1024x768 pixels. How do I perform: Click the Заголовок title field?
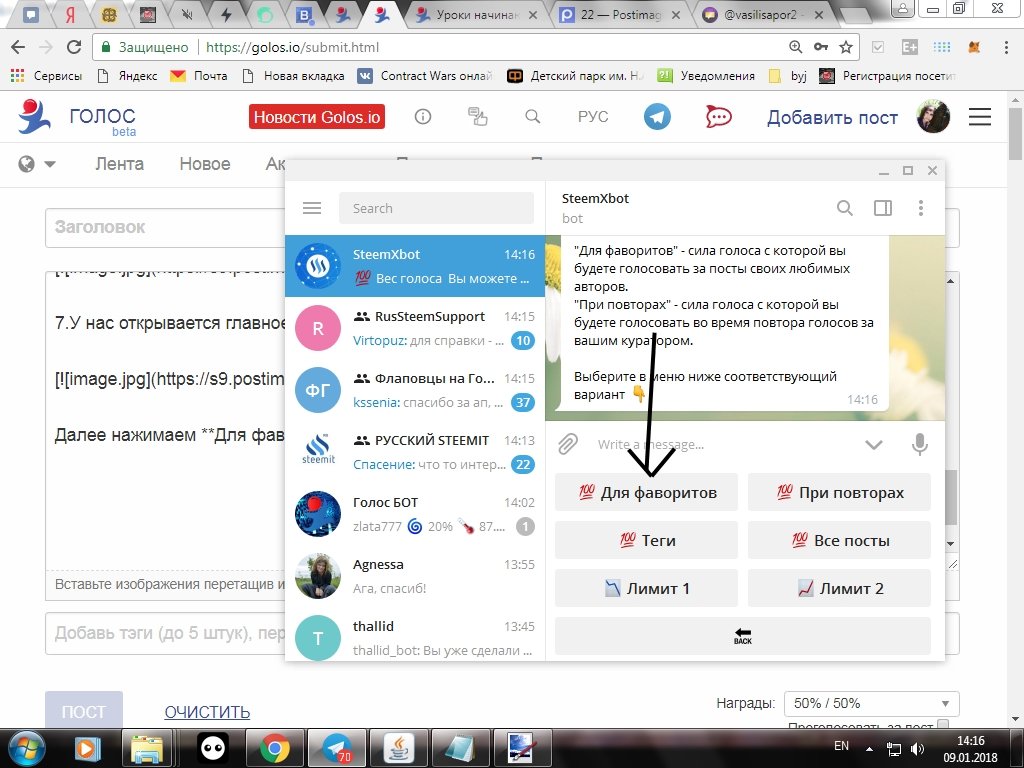pyautogui.click(x=165, y=227)
